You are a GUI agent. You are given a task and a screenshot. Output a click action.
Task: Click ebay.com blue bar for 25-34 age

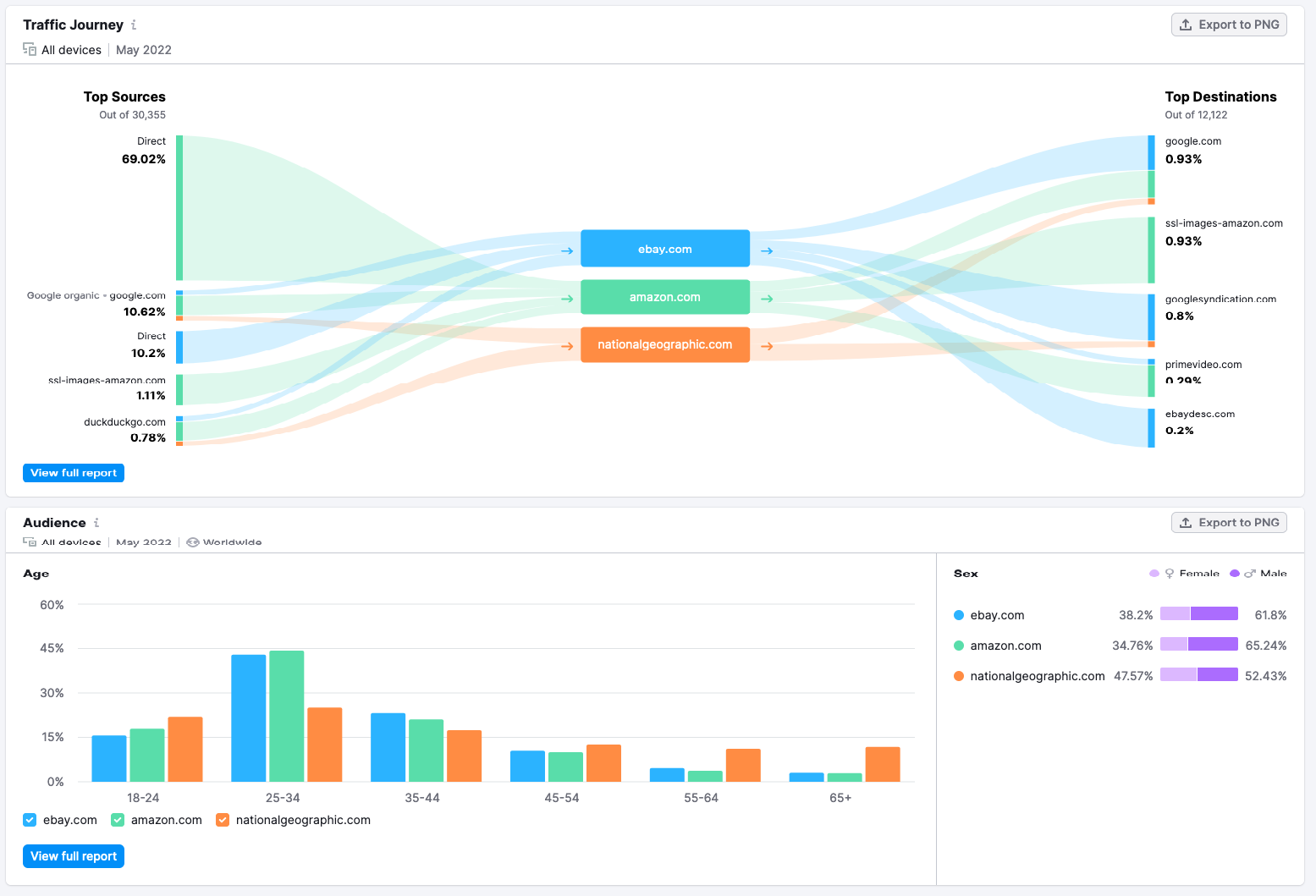coord(248,718)
